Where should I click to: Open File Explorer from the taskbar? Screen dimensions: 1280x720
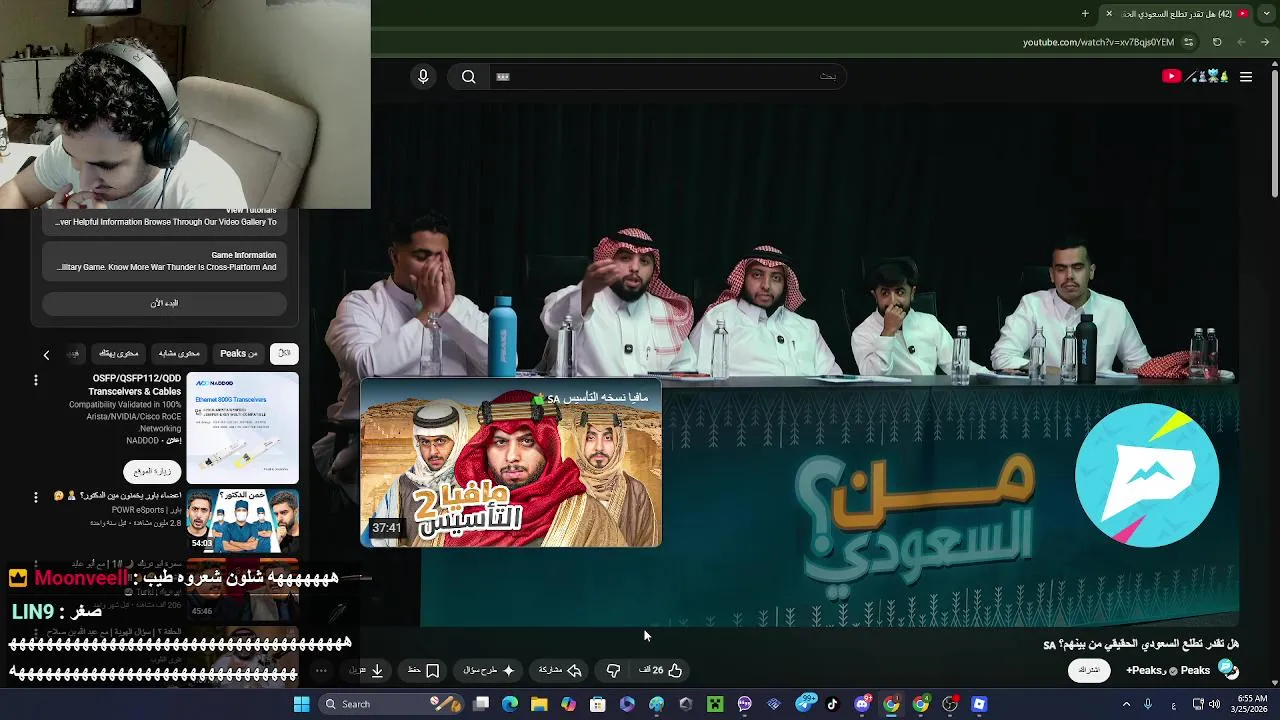click(x=539, y=704)
